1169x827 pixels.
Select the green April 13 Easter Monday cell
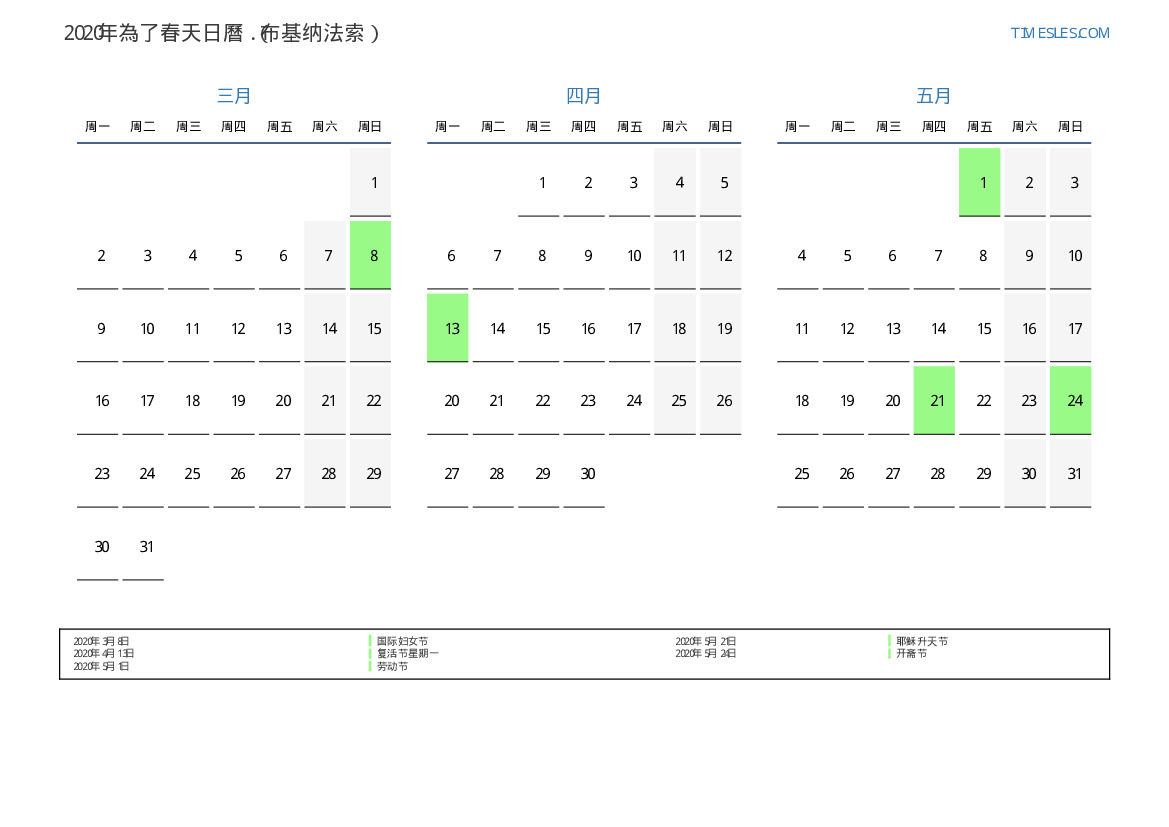pos(448,328)
